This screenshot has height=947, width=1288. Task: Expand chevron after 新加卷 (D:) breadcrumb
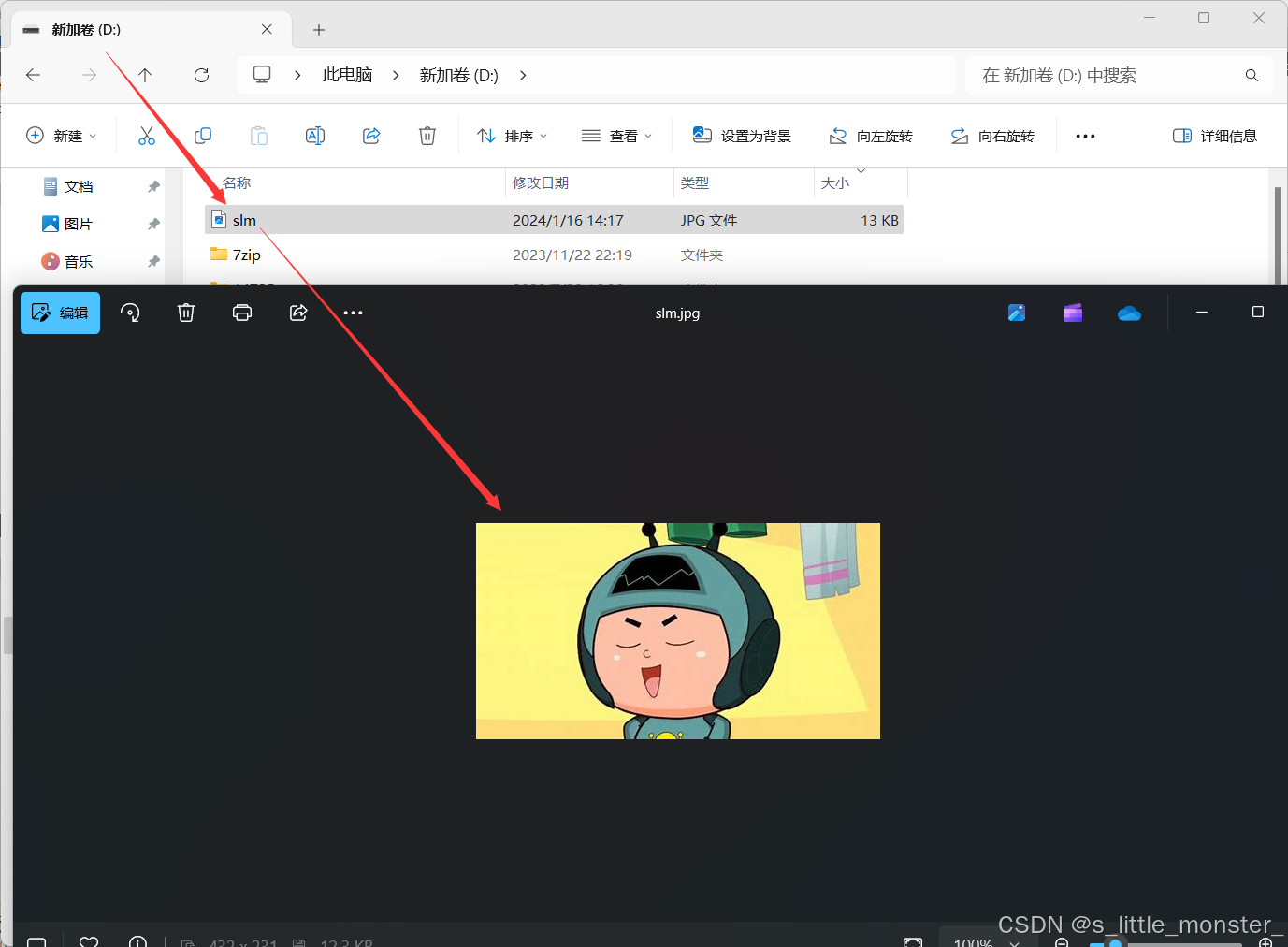click(x=523, y=75)
